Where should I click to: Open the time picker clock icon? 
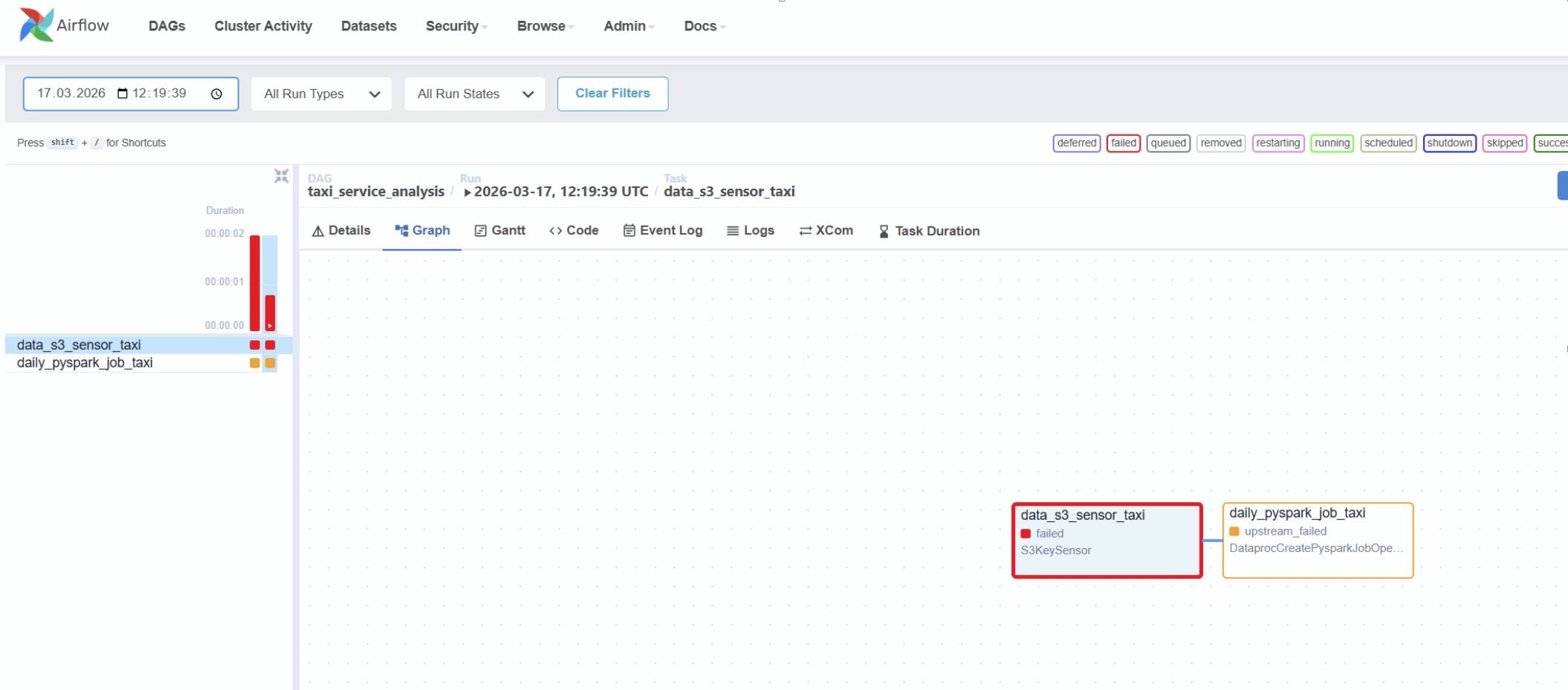216,94
